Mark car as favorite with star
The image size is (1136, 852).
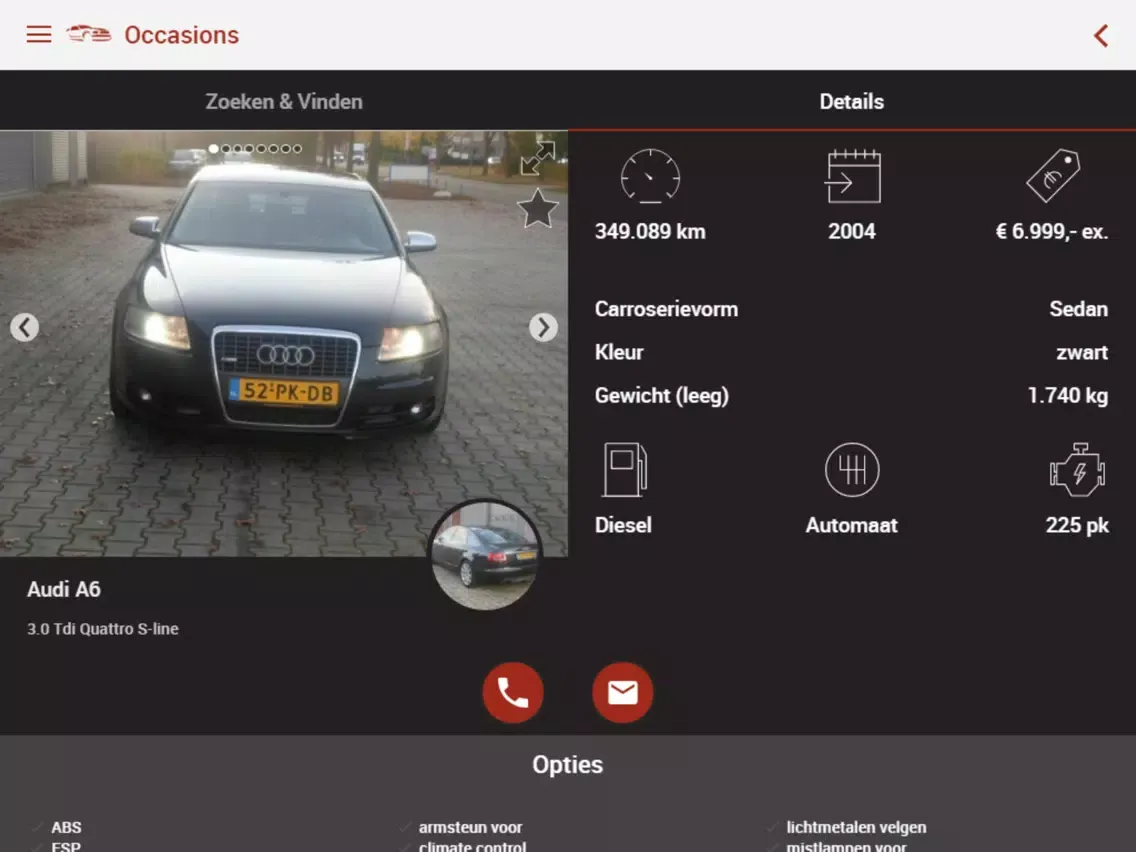(x=538, y=209)
